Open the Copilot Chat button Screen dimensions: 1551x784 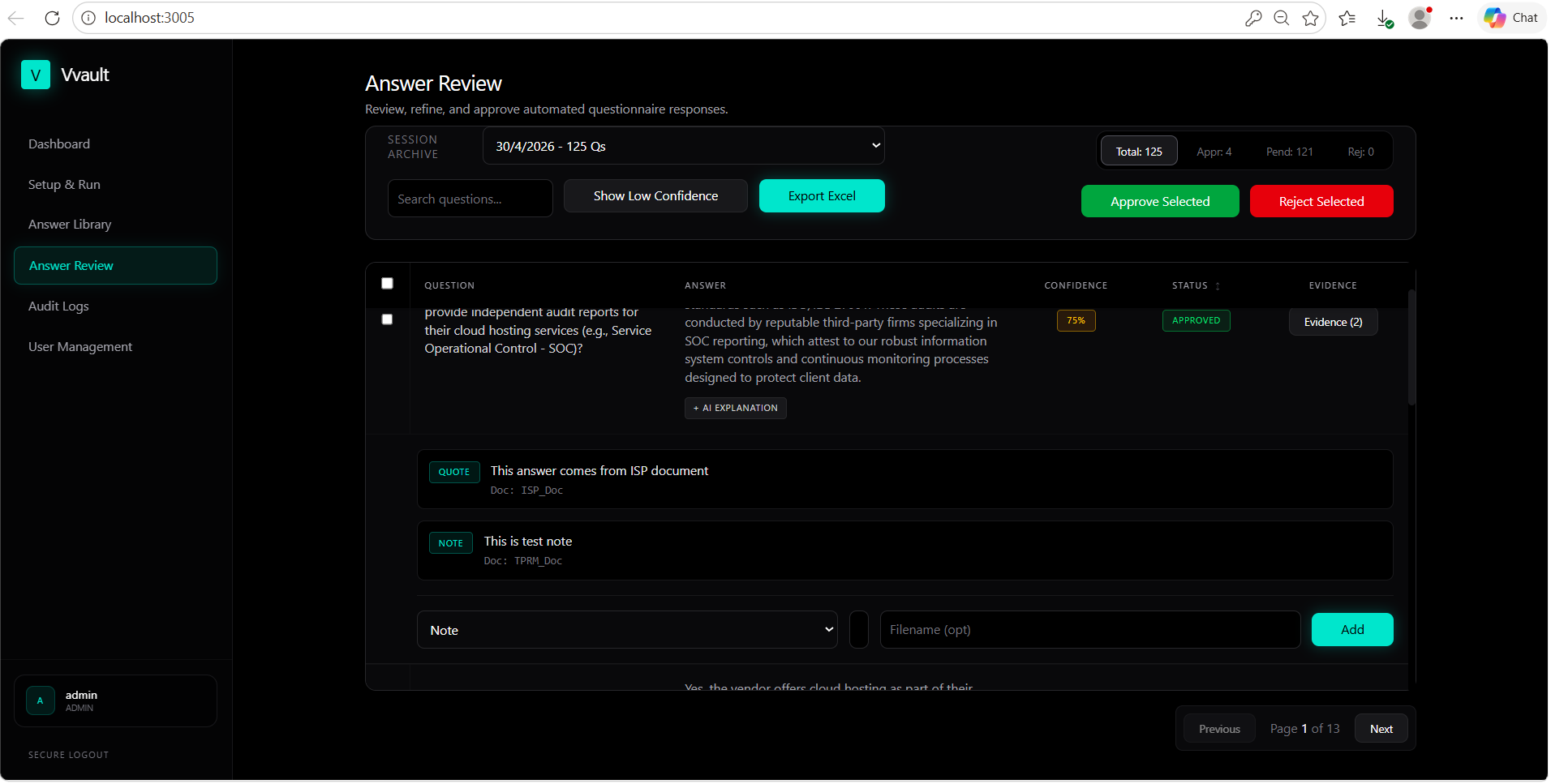tap(1511, 18)
